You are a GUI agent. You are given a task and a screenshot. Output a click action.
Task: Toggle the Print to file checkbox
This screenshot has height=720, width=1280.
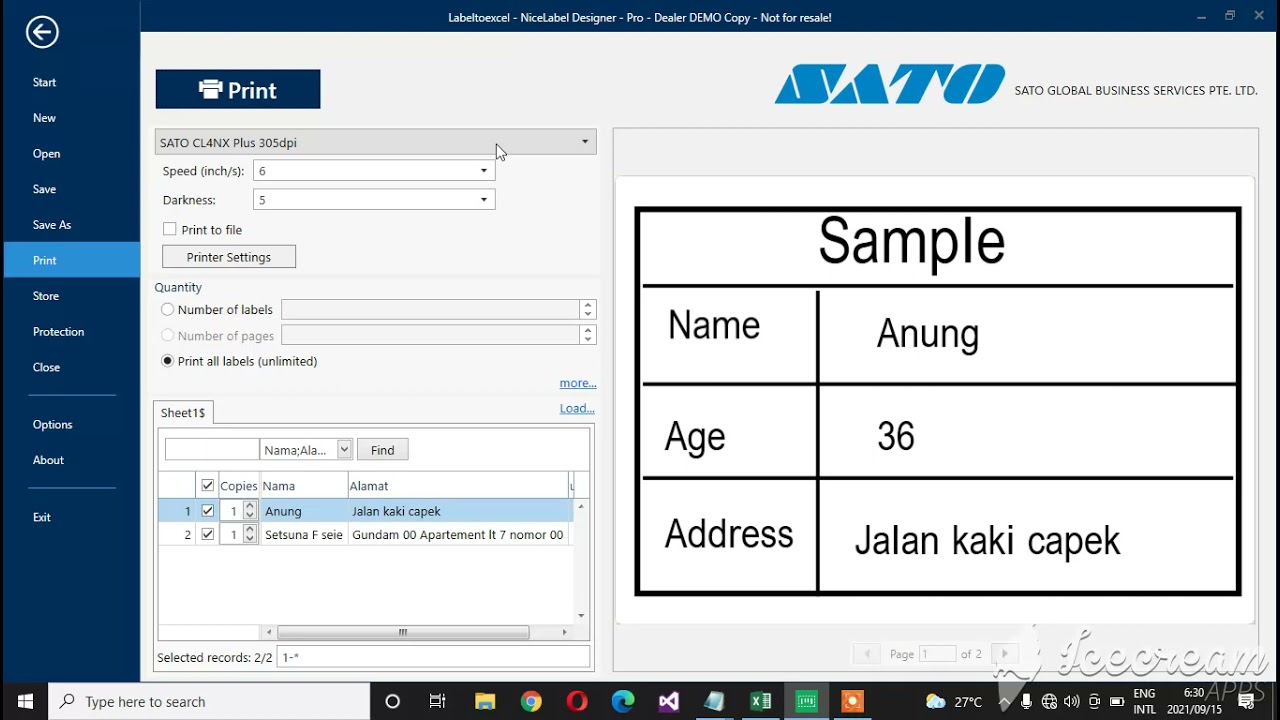click(170, 229)
